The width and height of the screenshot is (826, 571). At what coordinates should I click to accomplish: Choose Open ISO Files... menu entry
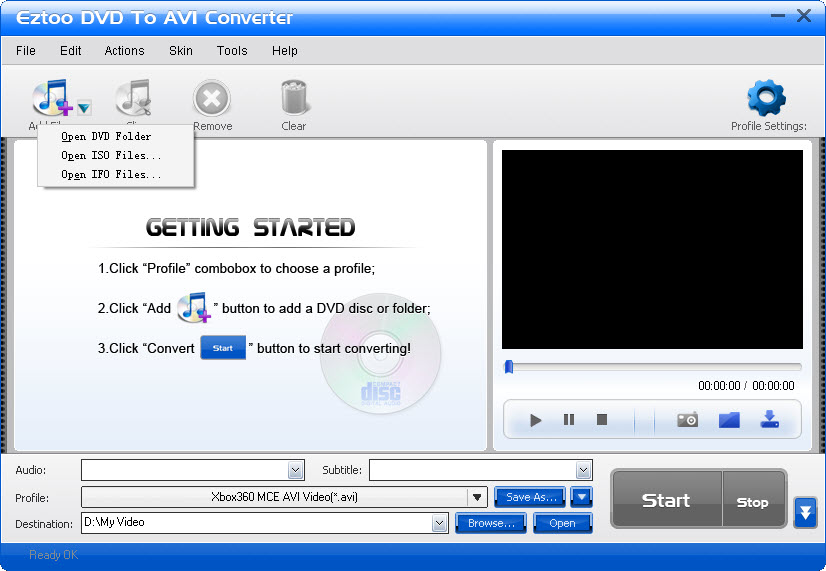coord(111,155)
